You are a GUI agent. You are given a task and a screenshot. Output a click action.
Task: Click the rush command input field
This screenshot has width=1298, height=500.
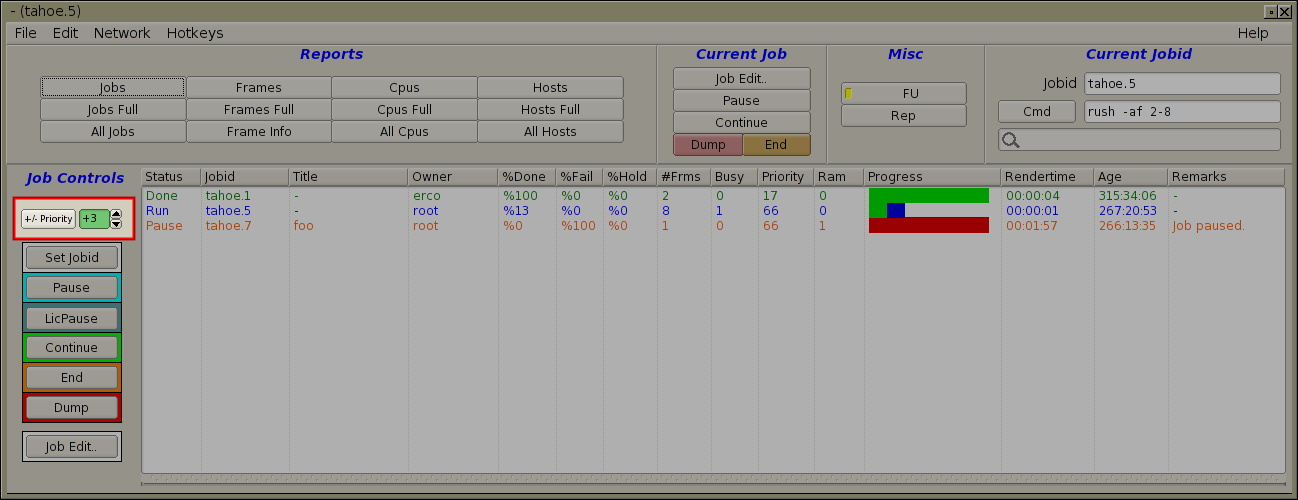[x=1181, y=112]
